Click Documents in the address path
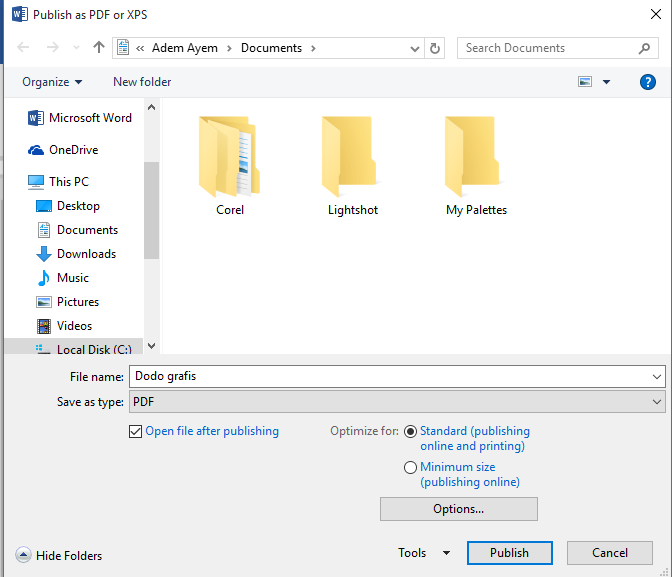The image size is (672, 577). [271, 48]
